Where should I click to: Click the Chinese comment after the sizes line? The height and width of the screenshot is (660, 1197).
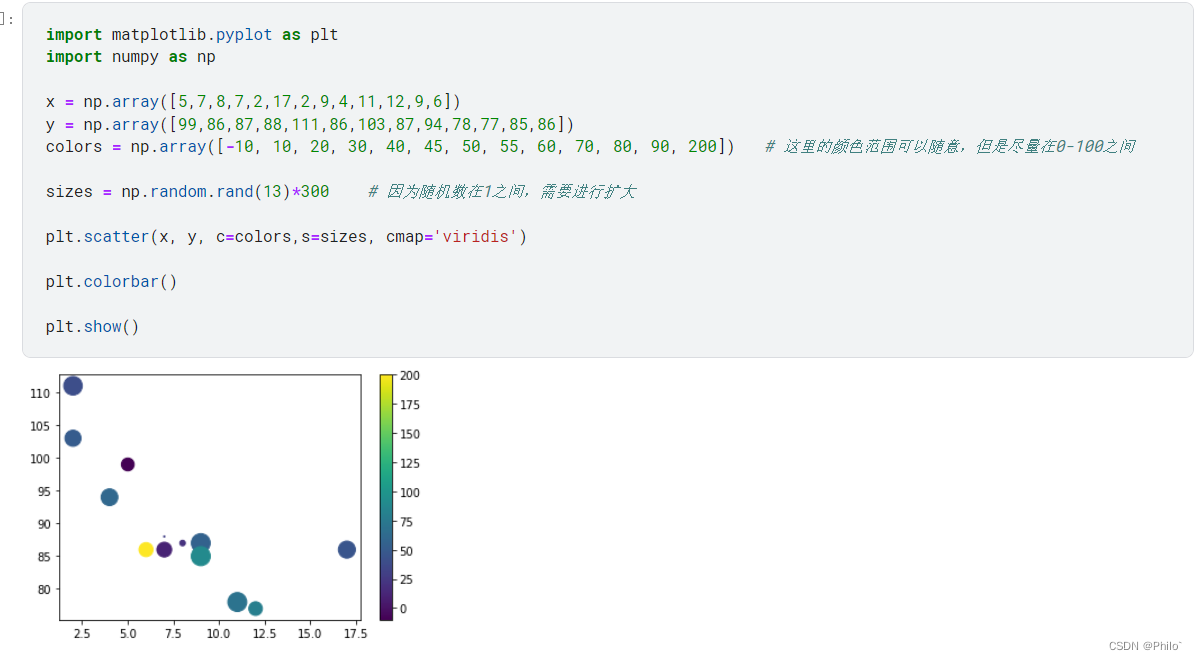pos(502,192)
